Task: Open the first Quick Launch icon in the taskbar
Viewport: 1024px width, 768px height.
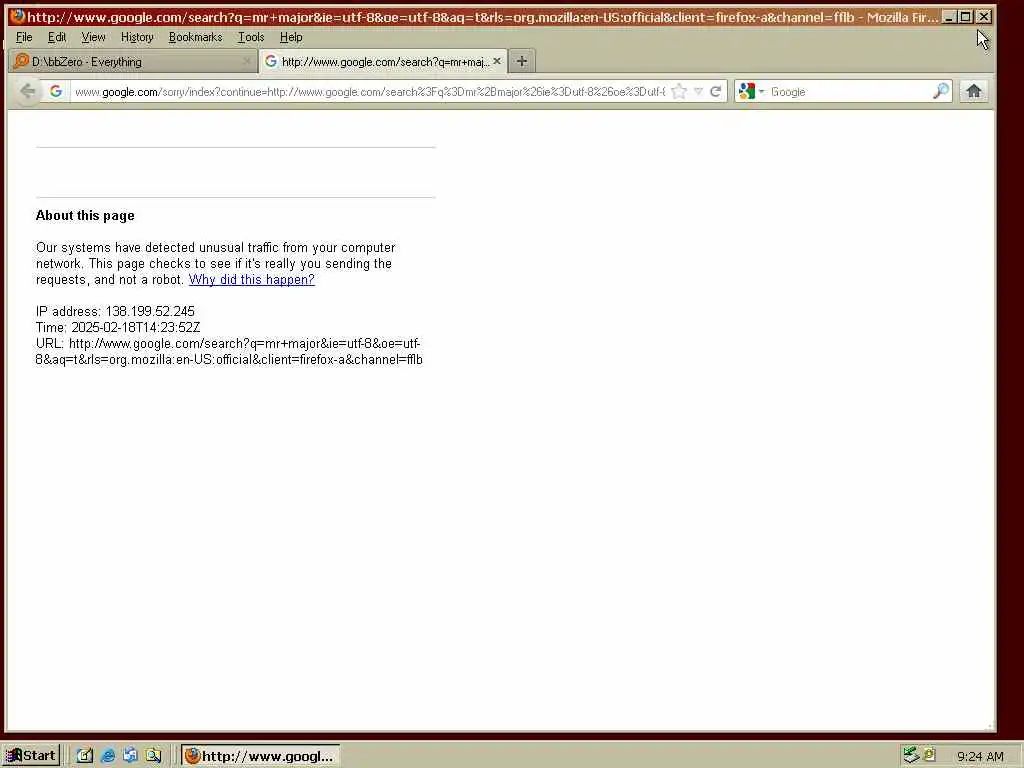Action: pyautogui.click(x=85, y=756)
